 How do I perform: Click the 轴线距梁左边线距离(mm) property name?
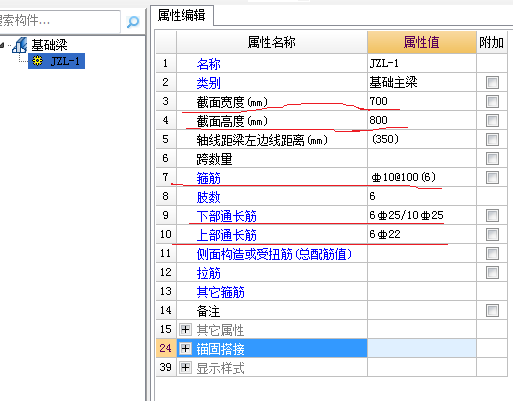click(262, 140)
